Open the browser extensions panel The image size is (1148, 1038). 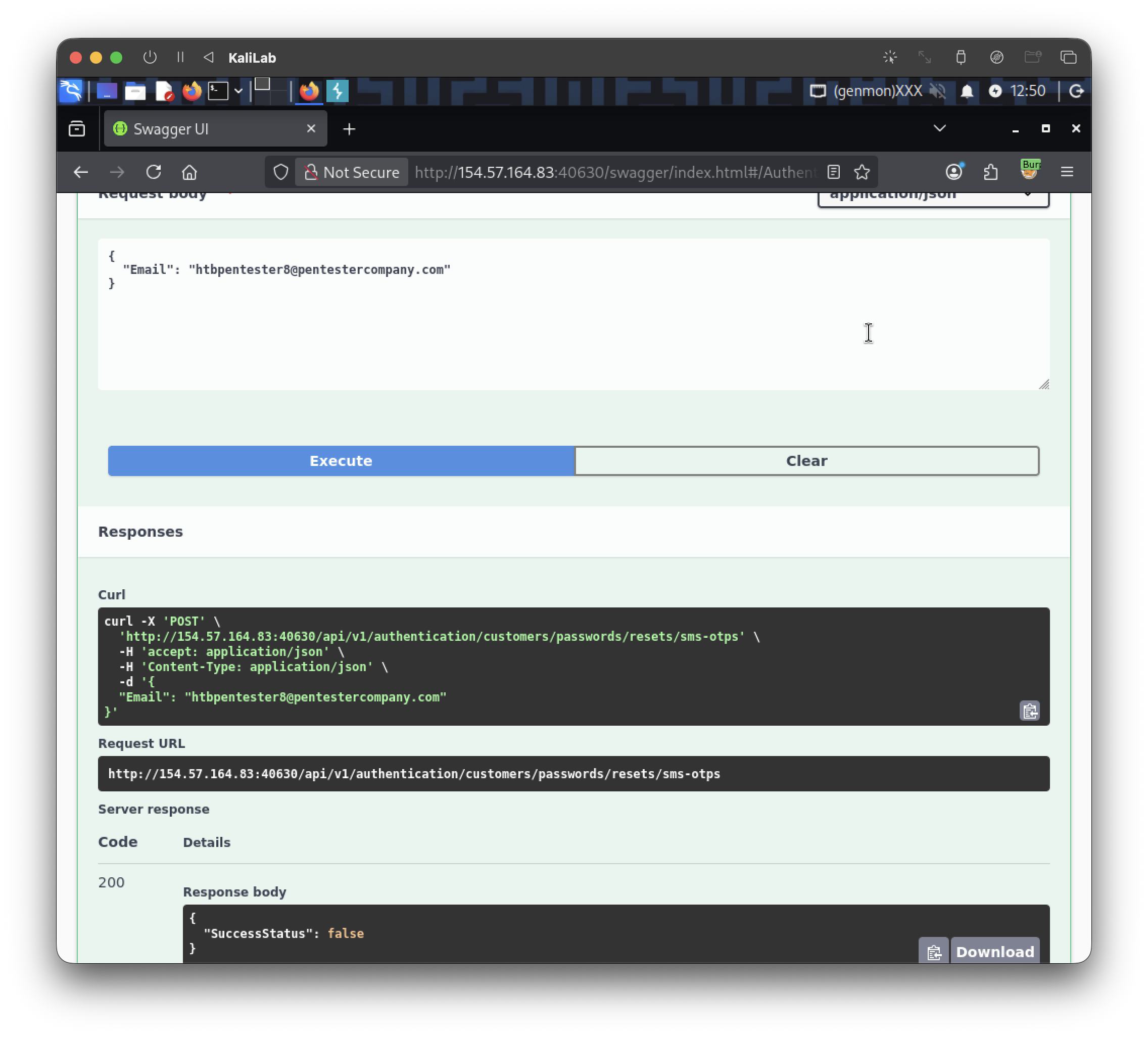pyautogui.click(x=991, y=172)
